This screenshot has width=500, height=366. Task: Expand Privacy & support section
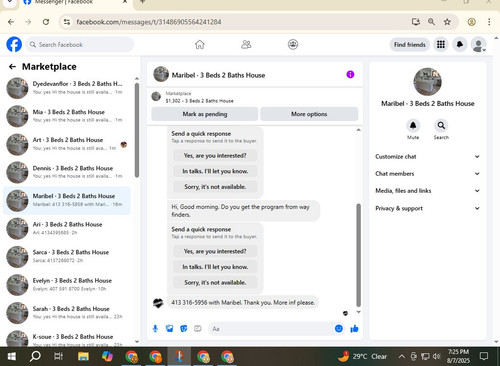click(x=427, y=208)
